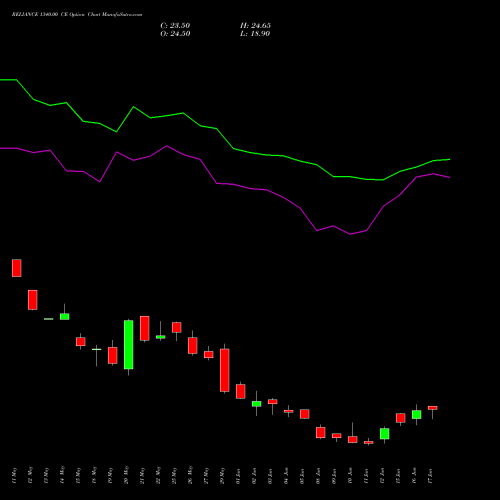Click the 11 May date label
Screen dimensions: 500x500
click(x=14, y=476)
